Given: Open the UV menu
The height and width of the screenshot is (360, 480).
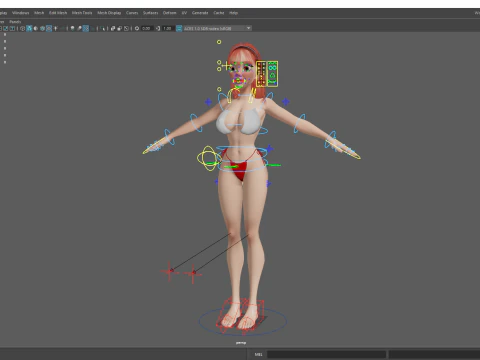Looking at the screenshot, I should pyautogui.click(x=184, y=13).
